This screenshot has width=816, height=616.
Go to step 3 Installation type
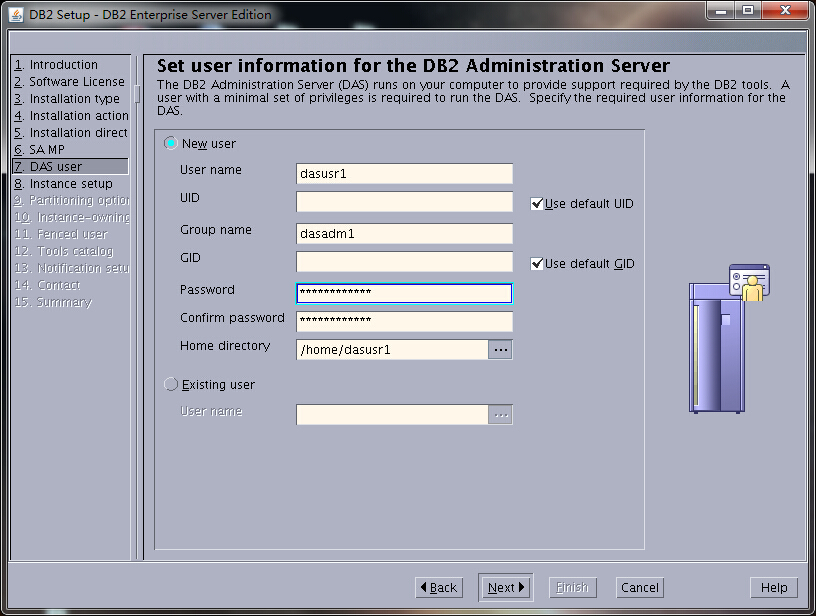(67, 99)
